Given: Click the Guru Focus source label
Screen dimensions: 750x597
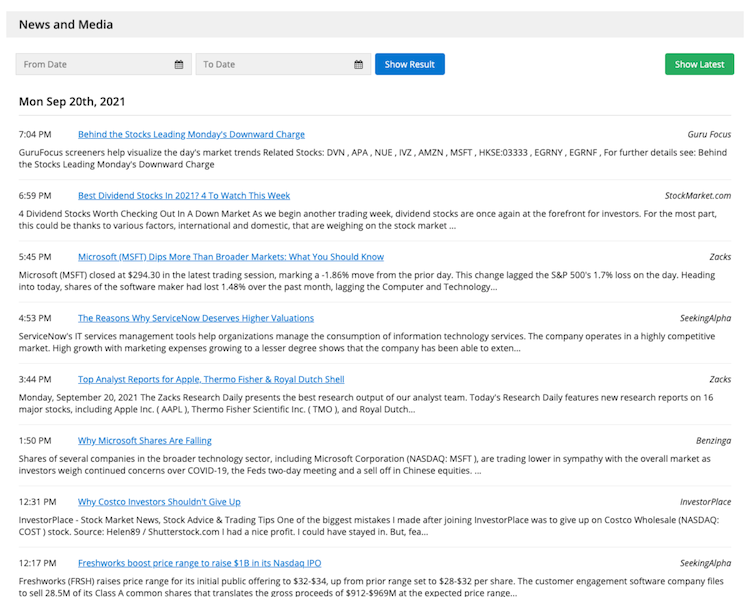Looking at the screenshot, I should [709, 134].
